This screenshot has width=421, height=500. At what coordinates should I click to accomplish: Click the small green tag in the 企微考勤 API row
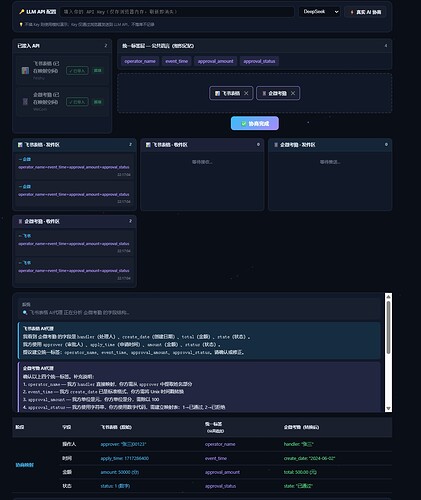(98, 102)
